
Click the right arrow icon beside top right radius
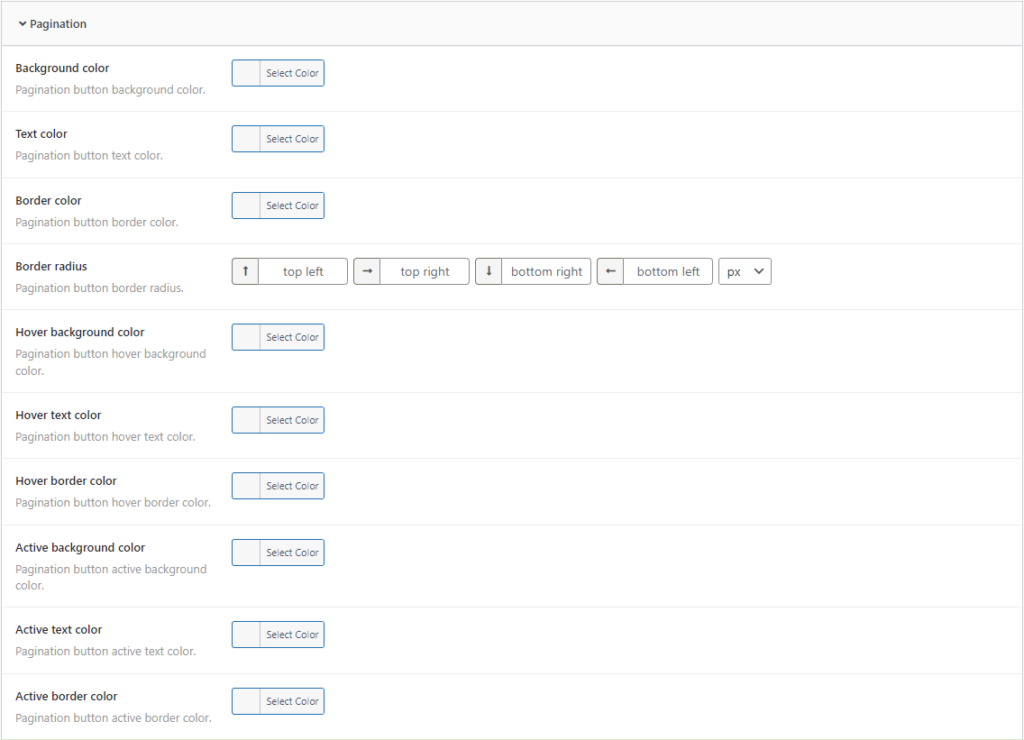[367, 271]
